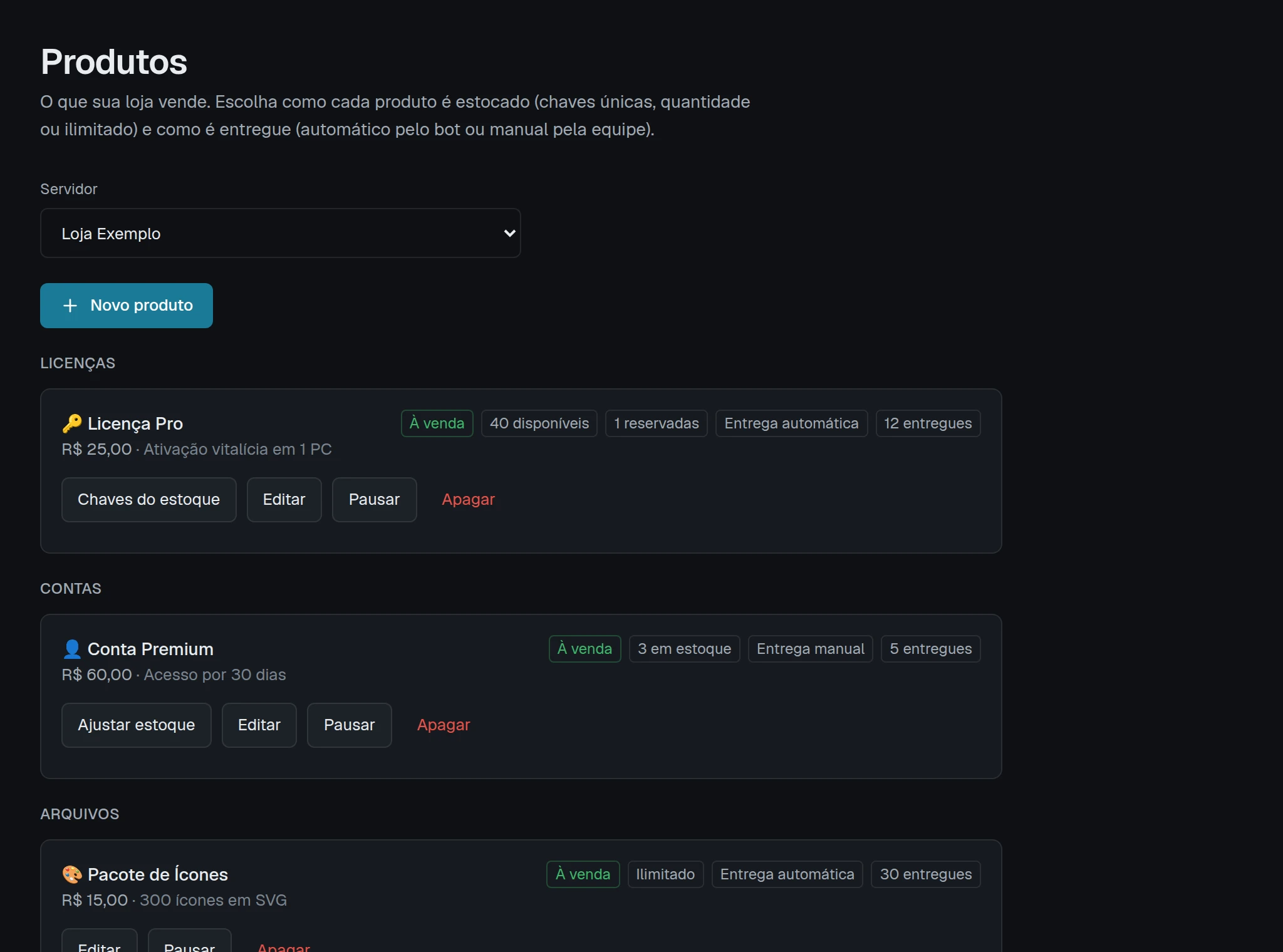Click the Ilimitado badge
The image size is (1283, 952).
666,874
